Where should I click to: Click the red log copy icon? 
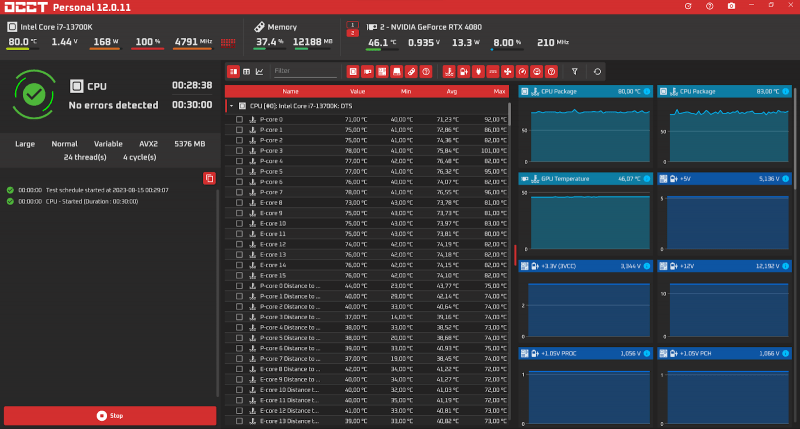pos(209,178)
